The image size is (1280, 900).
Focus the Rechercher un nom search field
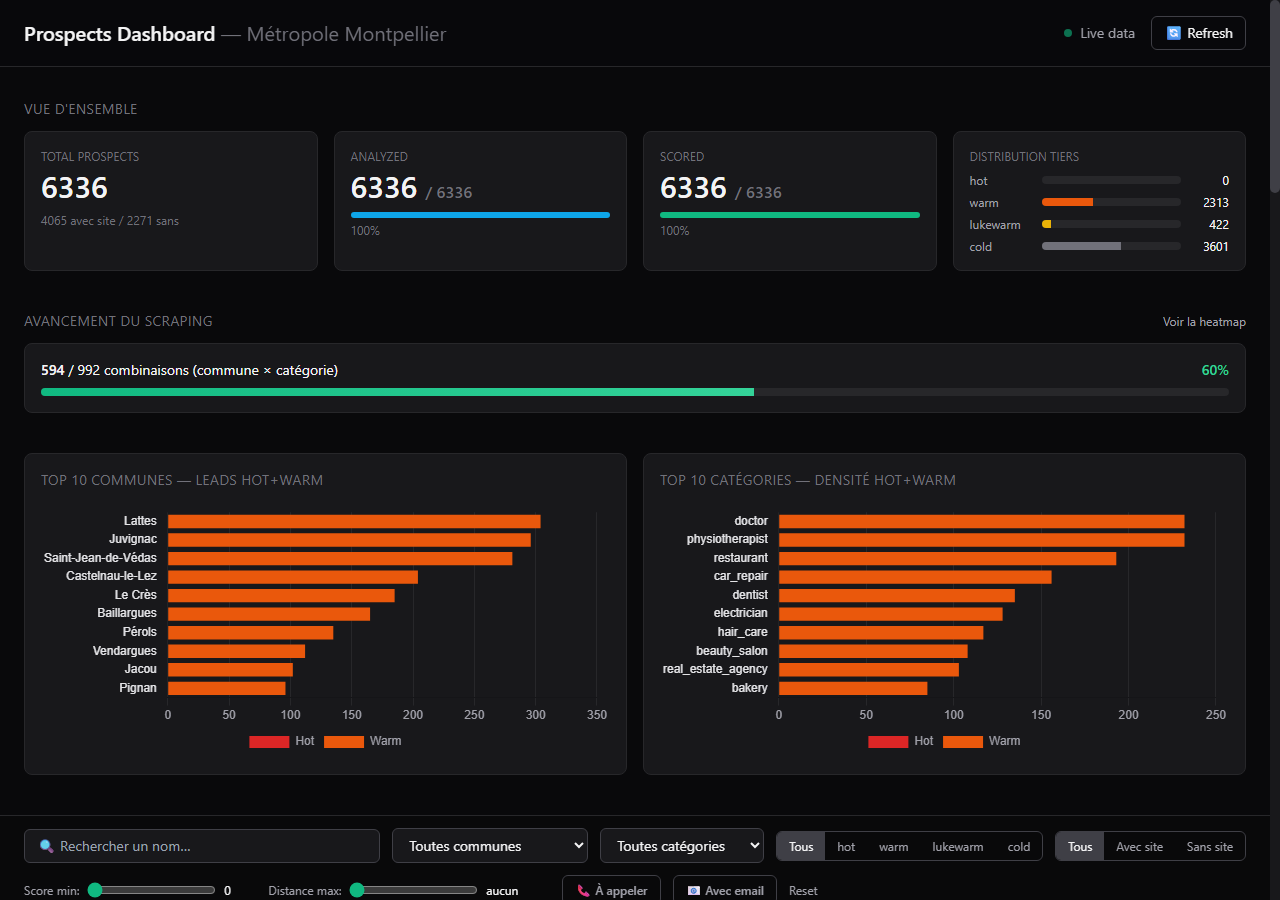coord(202,846)
